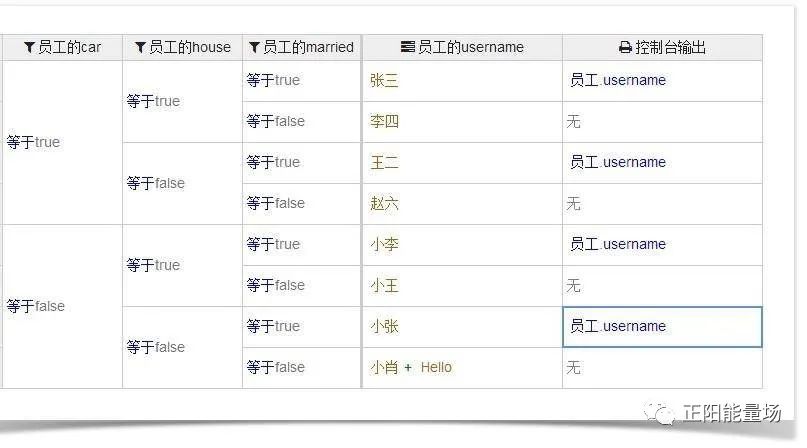This screenshot has height=448, width=807.
Task: Click the WeChat logo in the watermark
Action: pyautogui.click(x=659, y=413)
